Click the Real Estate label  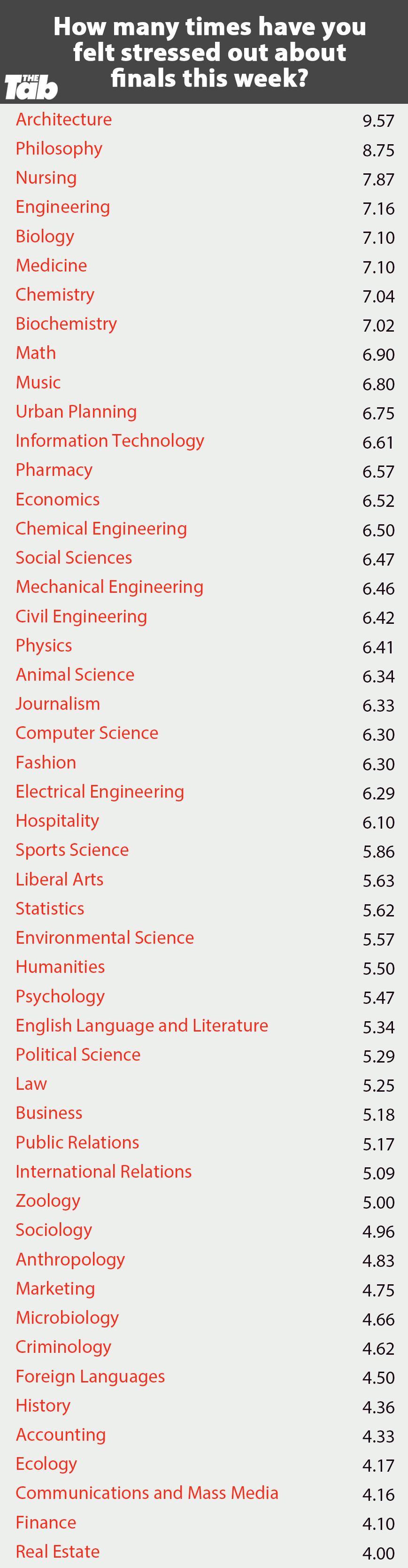pyautogui.click(x=57, y=1551)
